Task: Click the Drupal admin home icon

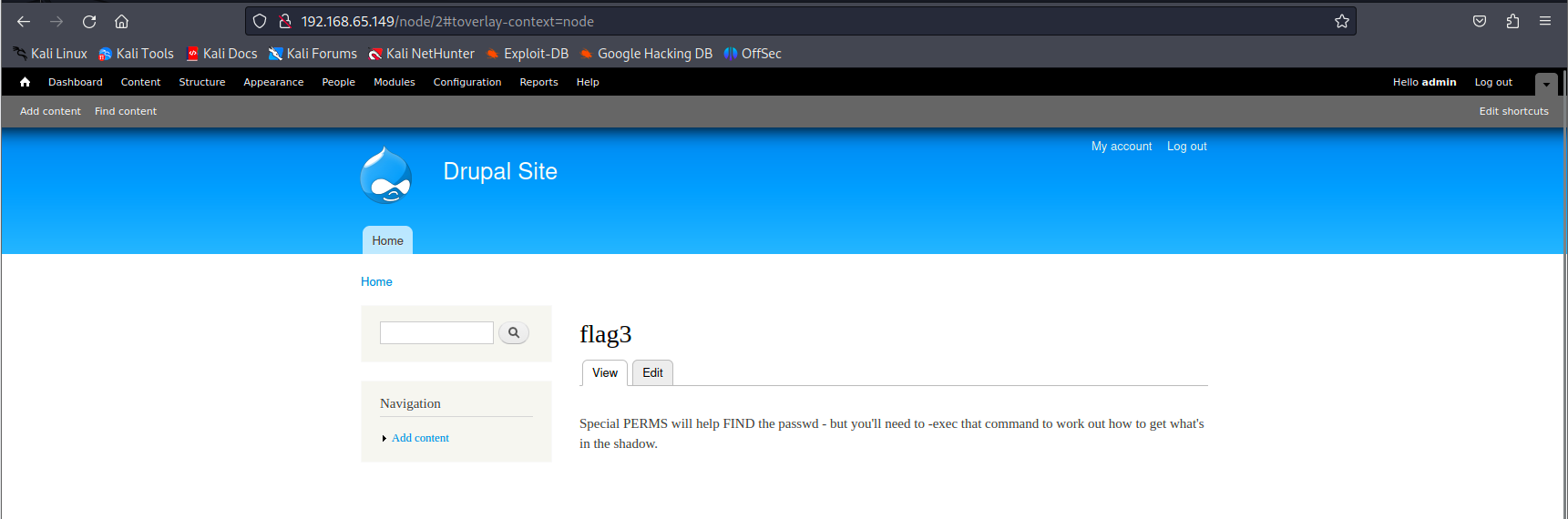Action: [26, 82]
